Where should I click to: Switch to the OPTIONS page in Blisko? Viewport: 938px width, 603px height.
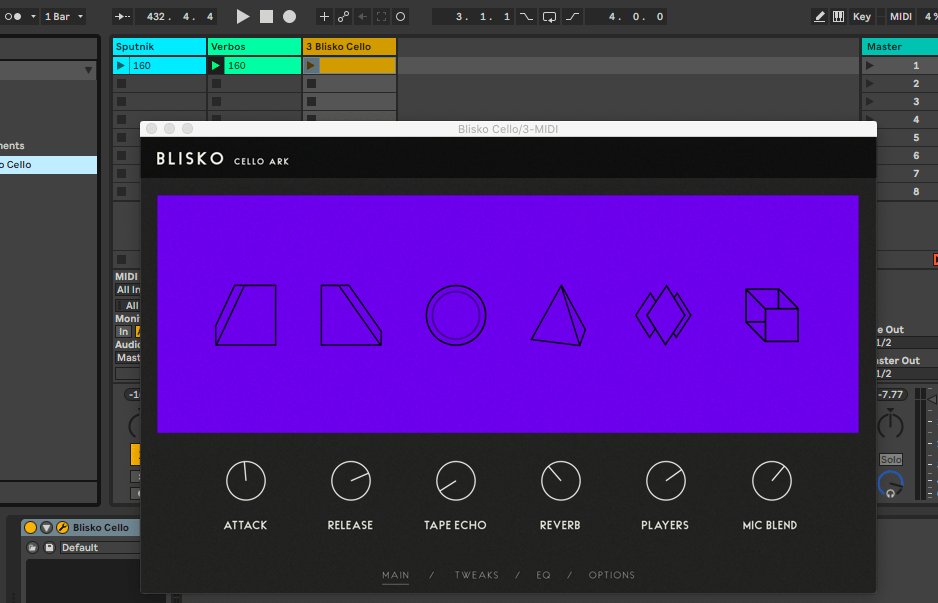612,575
